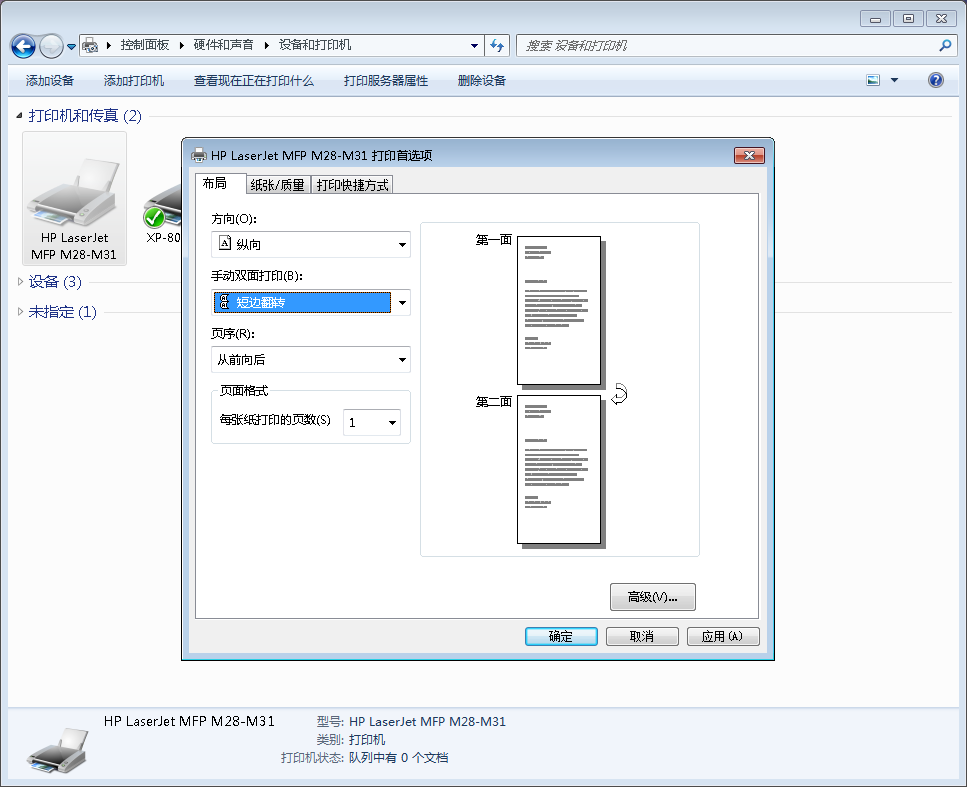Click the search magnifier icon
This screenshot has width=967, height=787.
pos(945,46)
